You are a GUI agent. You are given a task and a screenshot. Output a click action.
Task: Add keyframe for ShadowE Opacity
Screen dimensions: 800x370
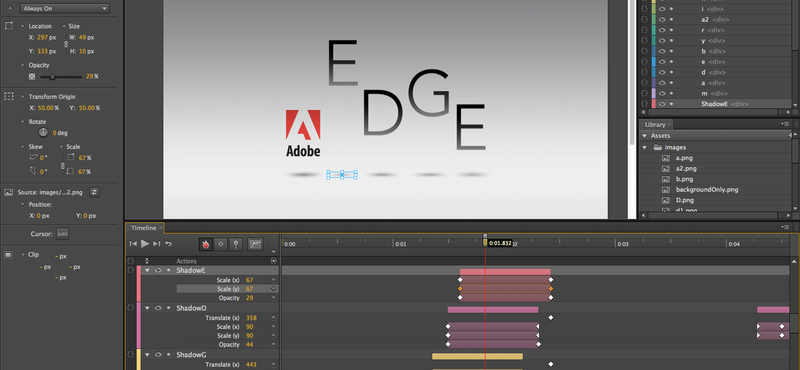click(x=273, y=298)
